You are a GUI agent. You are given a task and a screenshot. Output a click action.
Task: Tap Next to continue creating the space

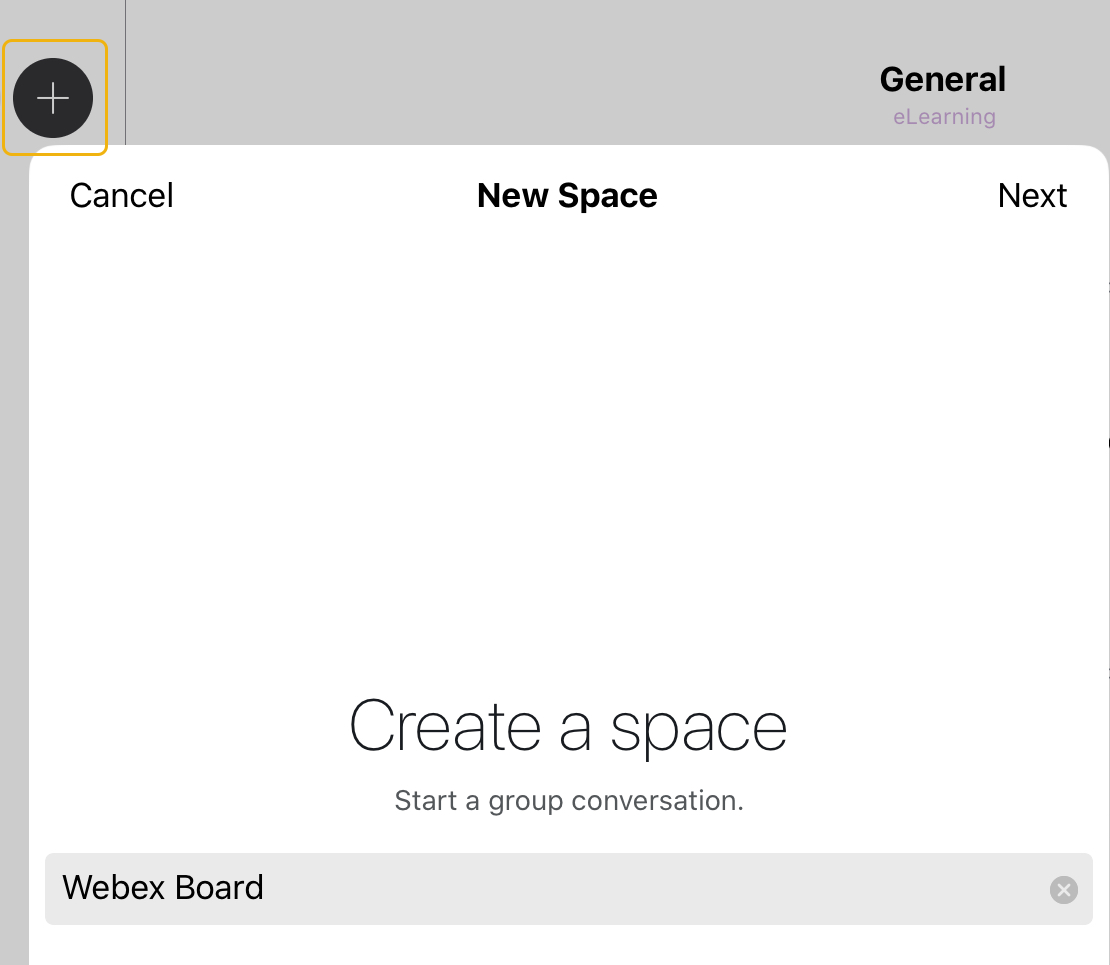pyautogui.click(x=1033, y=196)
